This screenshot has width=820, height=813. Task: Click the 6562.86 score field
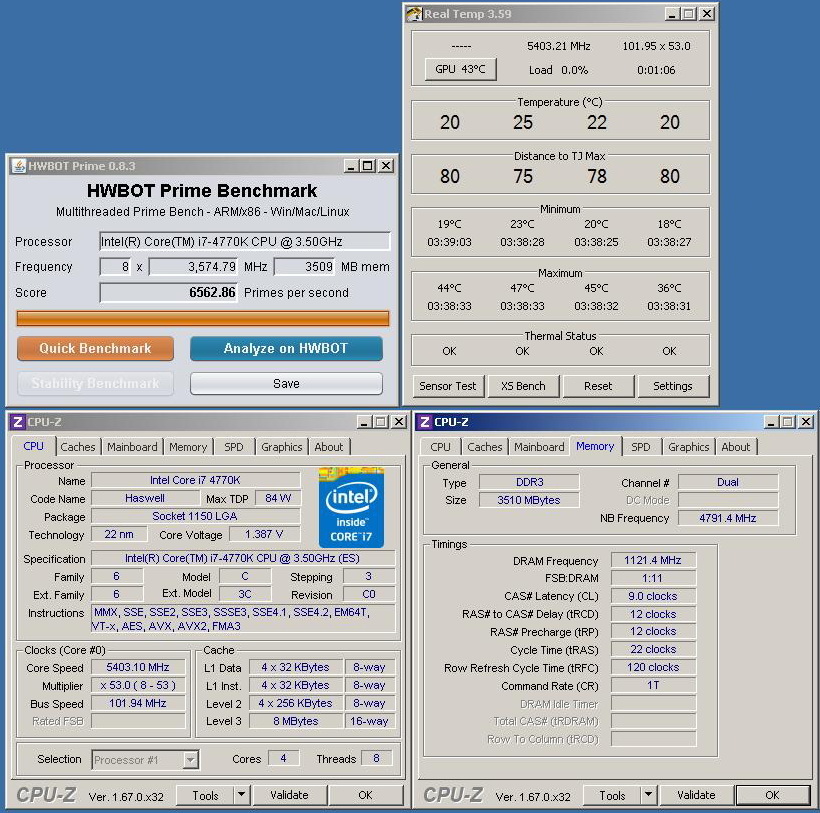pyautogui.click(x=168, y=292)
